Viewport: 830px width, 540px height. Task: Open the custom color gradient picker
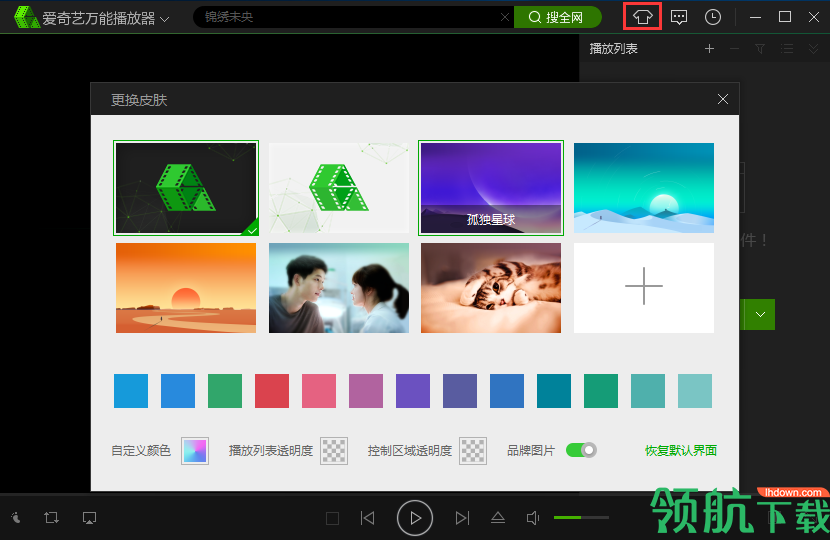pos(195,451)
